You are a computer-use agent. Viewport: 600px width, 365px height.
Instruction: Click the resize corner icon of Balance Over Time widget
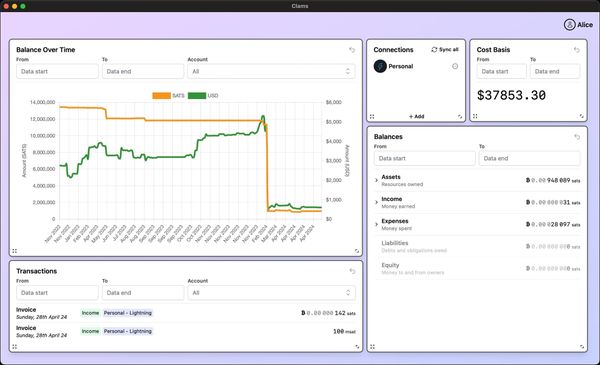(x=357, y=251)
